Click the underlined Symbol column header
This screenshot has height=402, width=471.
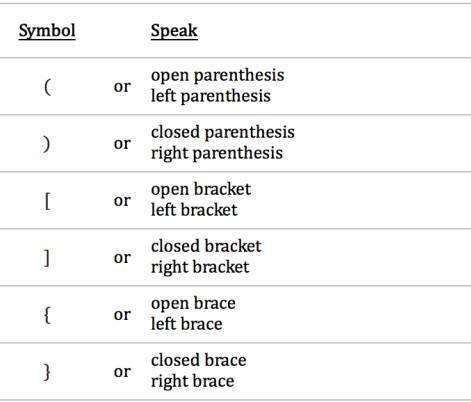47,31
